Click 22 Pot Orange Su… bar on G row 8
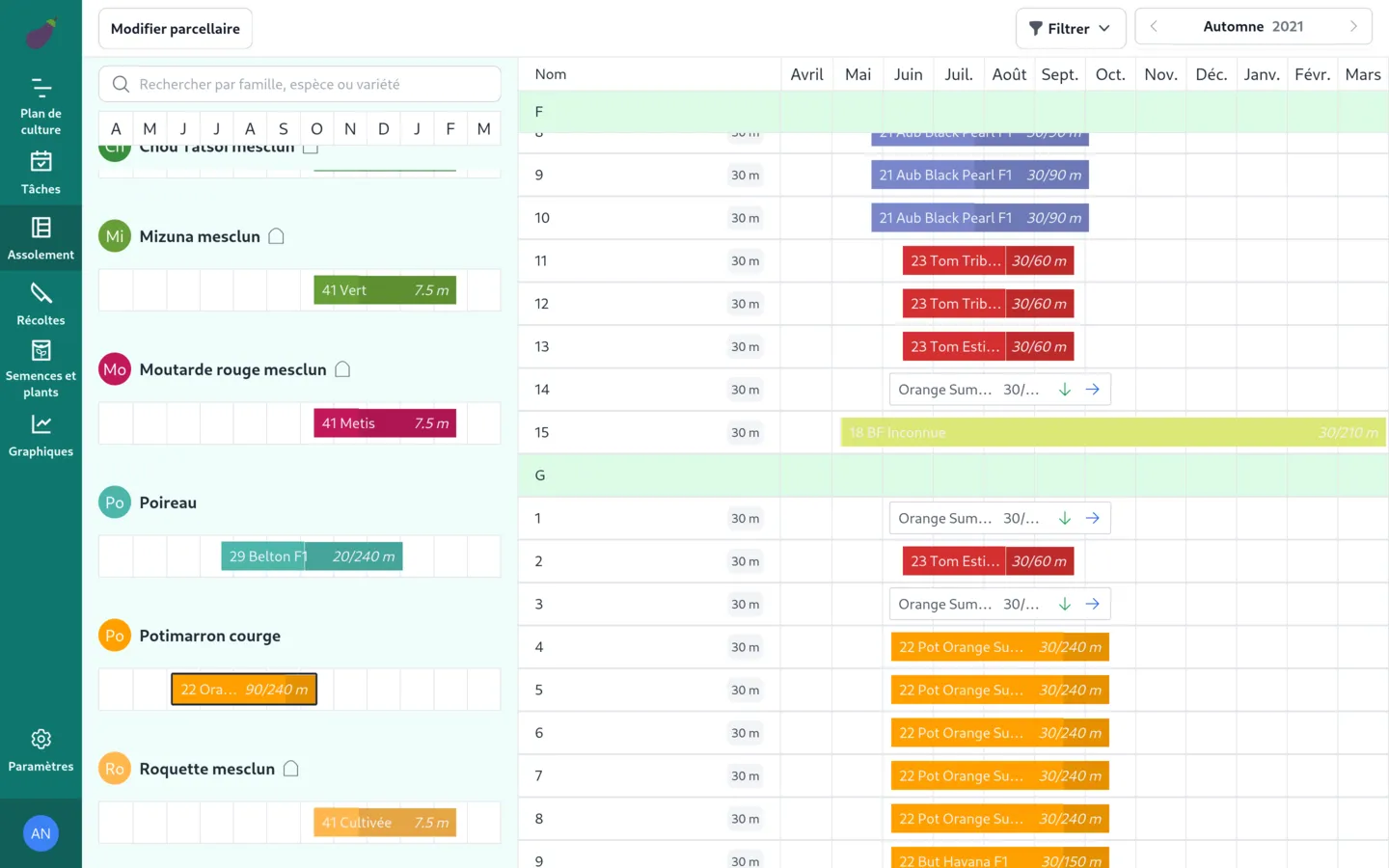Viewport: 1389px width, 868px height. point(1000,819)
